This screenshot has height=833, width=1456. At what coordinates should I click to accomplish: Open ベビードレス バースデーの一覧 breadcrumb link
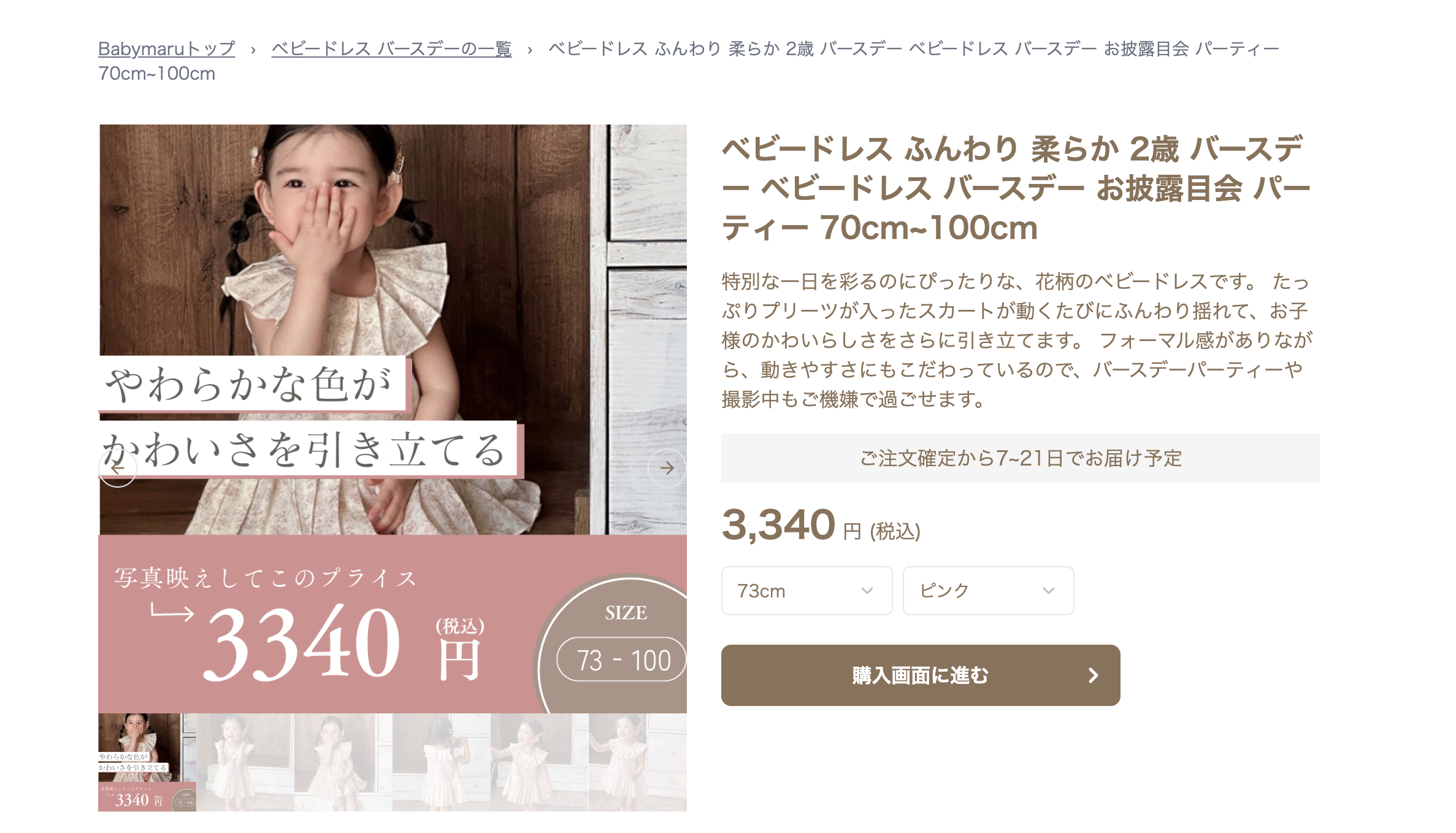(391, 48)
